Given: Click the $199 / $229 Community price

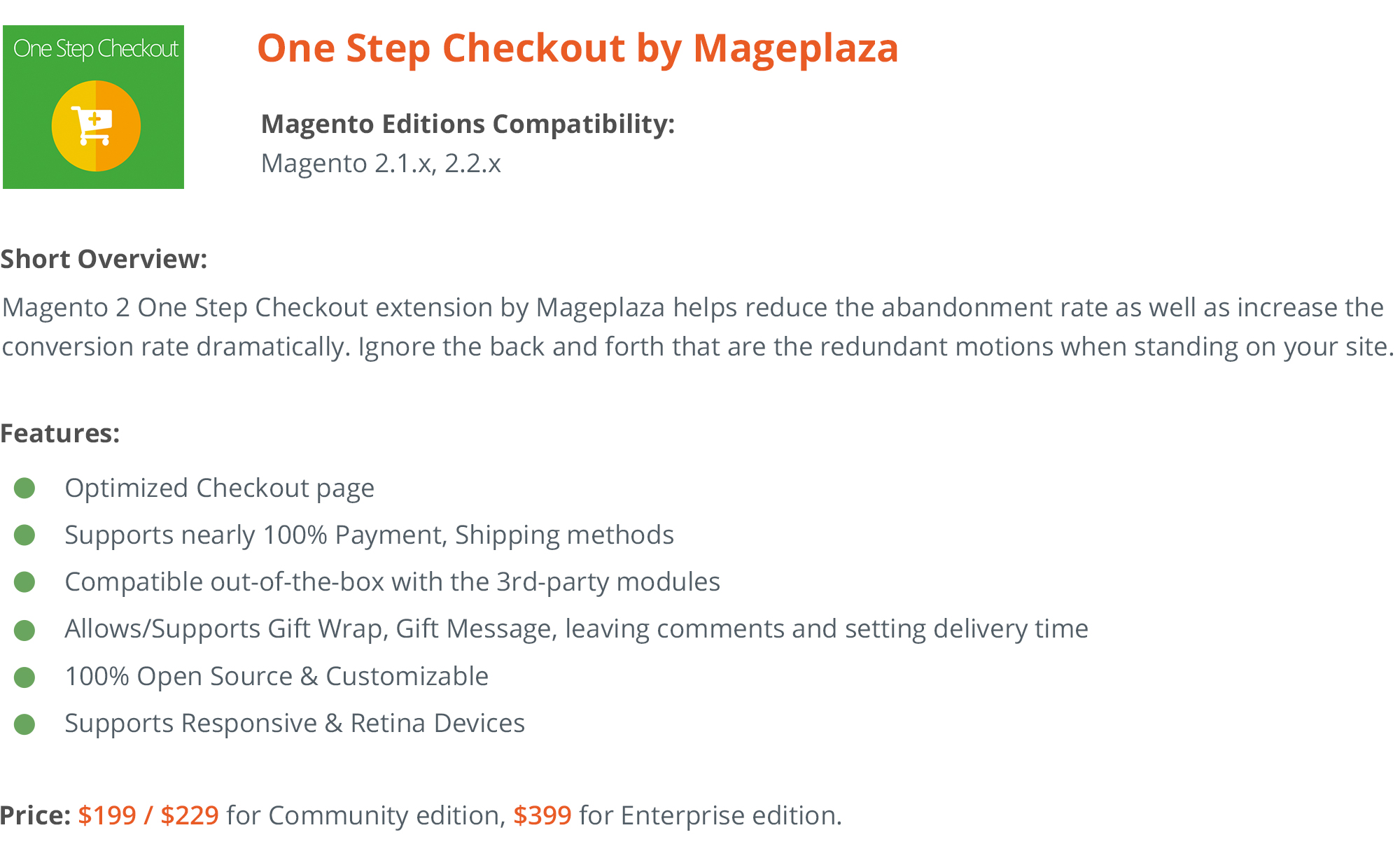Looking at the screenshot, I should coord(148,815).
